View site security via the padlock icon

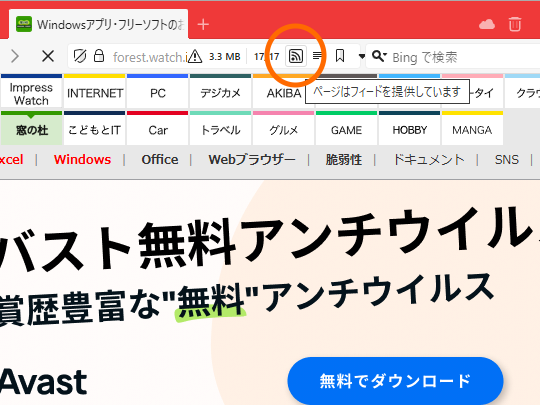(99, 55)
